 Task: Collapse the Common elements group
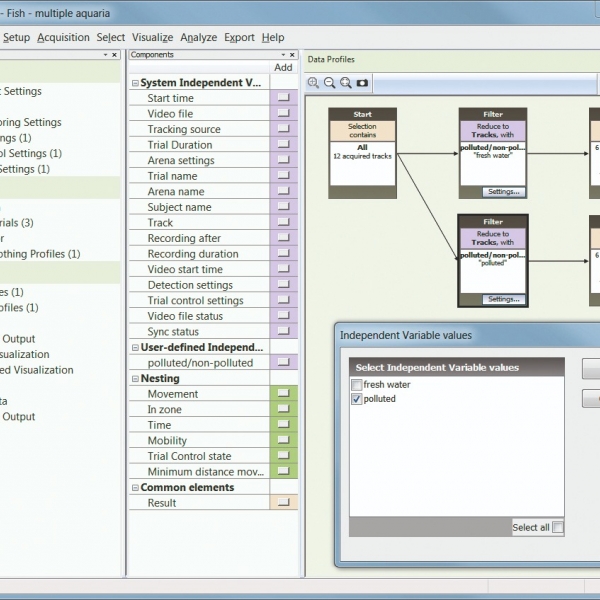click(x=134, y=488)
